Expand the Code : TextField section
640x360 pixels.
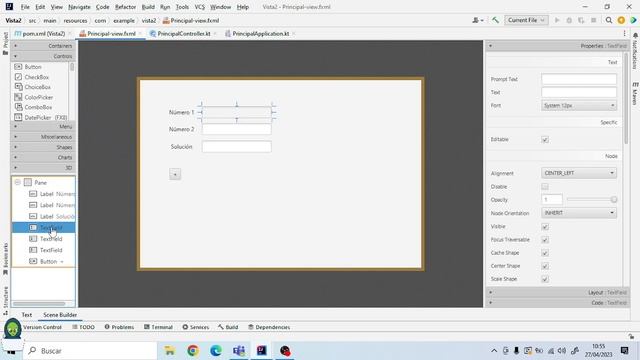558,302
